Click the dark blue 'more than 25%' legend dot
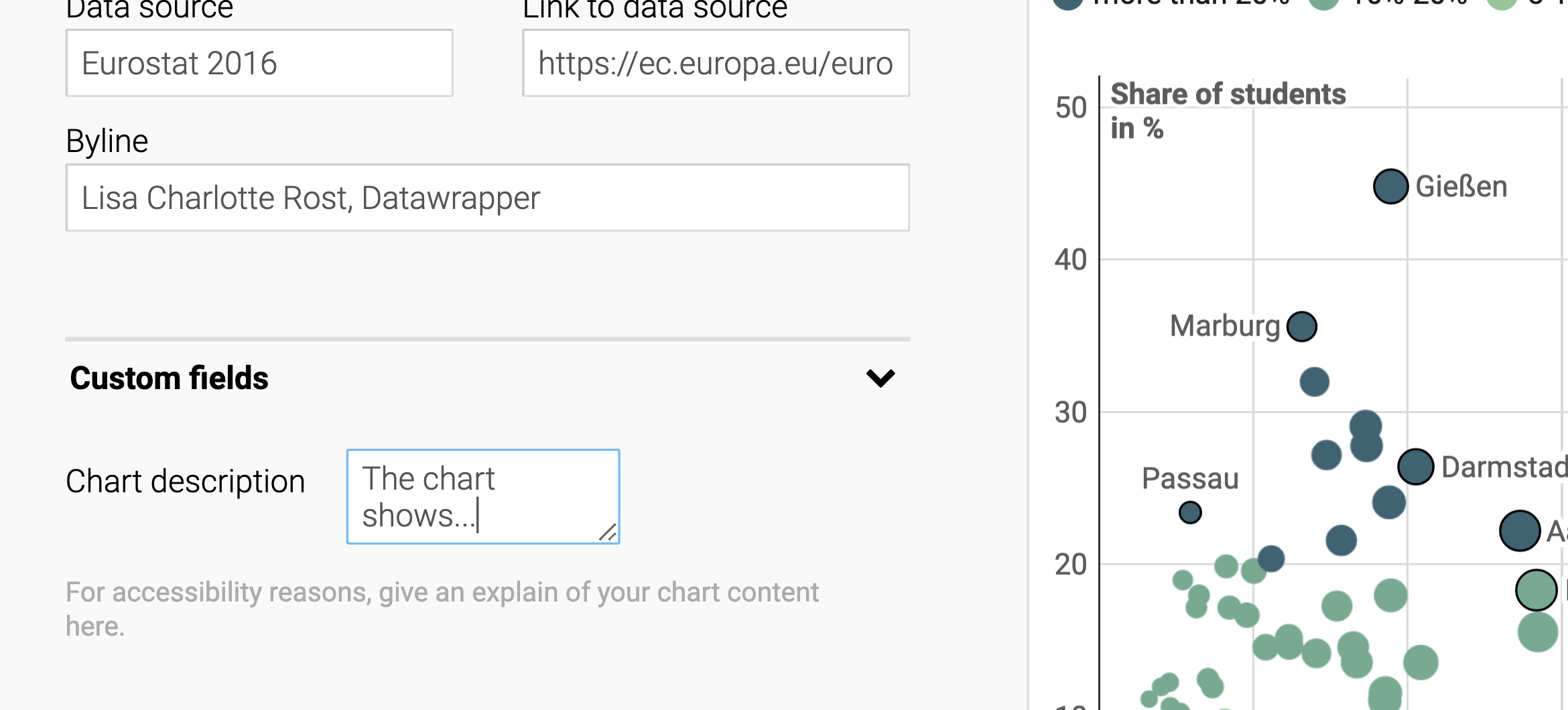This screenshot has width=1568, height=710. 1069,4
